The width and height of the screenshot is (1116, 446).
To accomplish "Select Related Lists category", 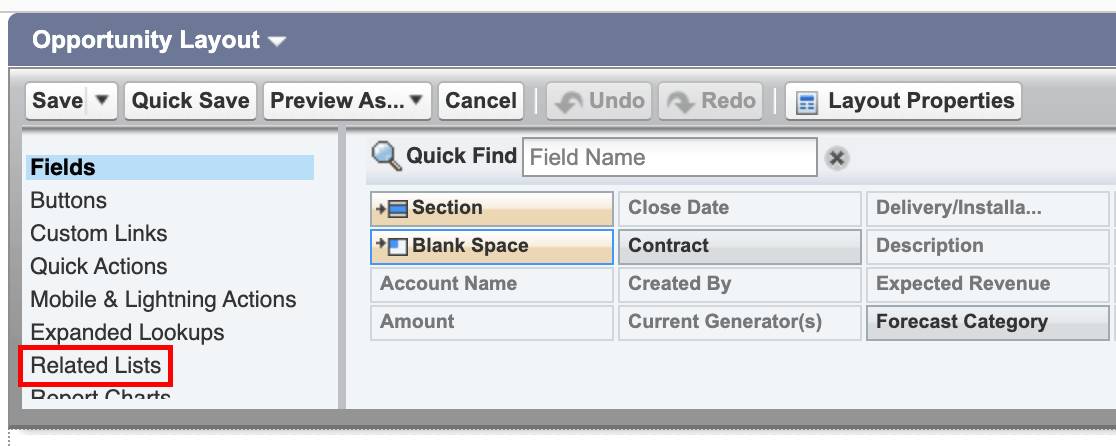I will (95, 366).
